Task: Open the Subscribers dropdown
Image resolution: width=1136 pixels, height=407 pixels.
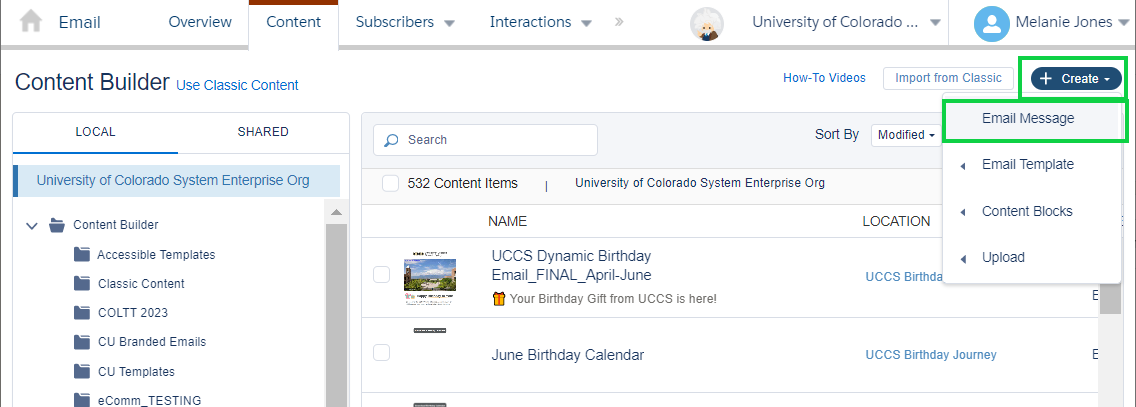Action: tap(449, 23)
